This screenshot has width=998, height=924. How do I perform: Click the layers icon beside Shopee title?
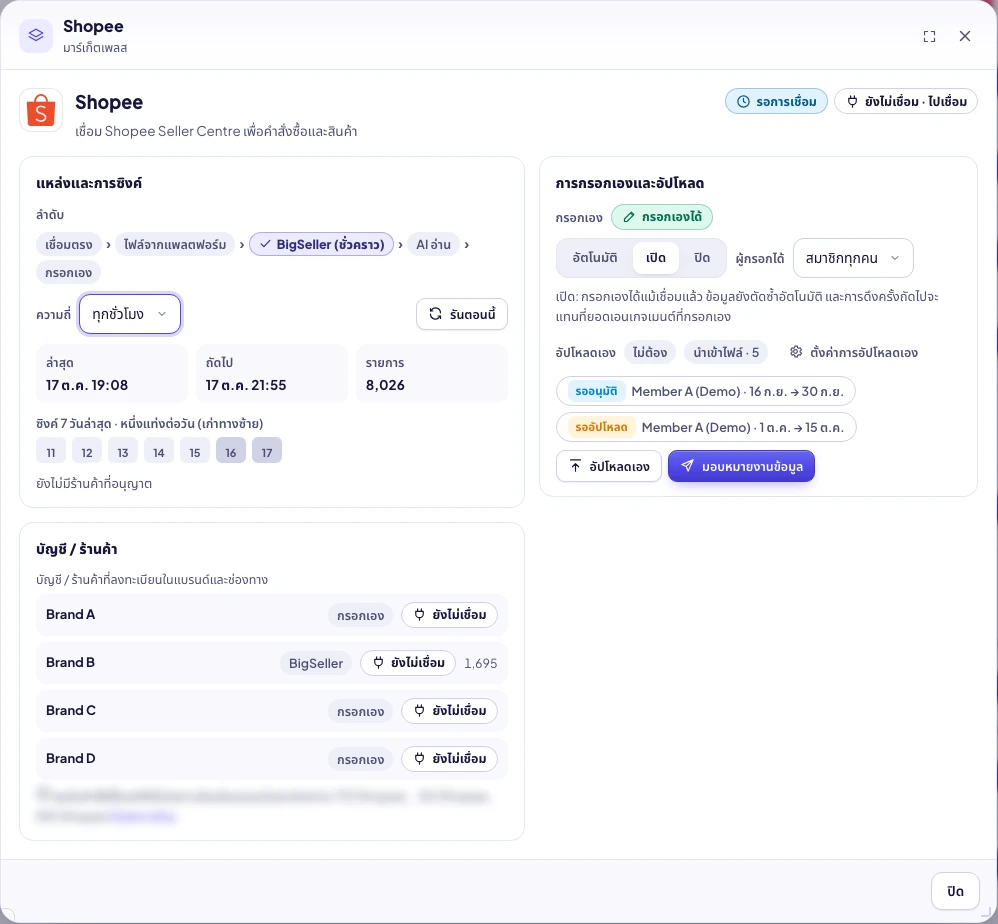[36, 36]
